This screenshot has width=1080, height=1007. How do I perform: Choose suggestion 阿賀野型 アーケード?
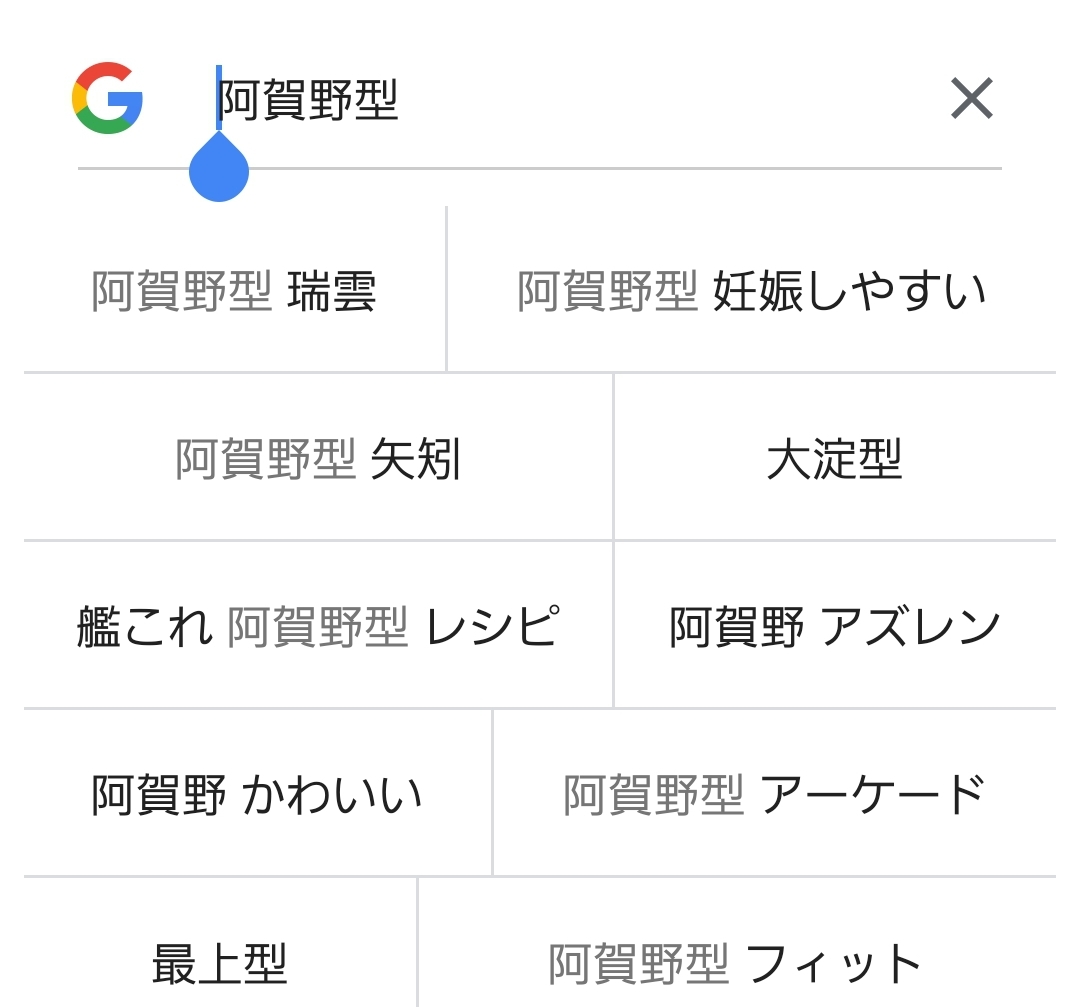774,795
